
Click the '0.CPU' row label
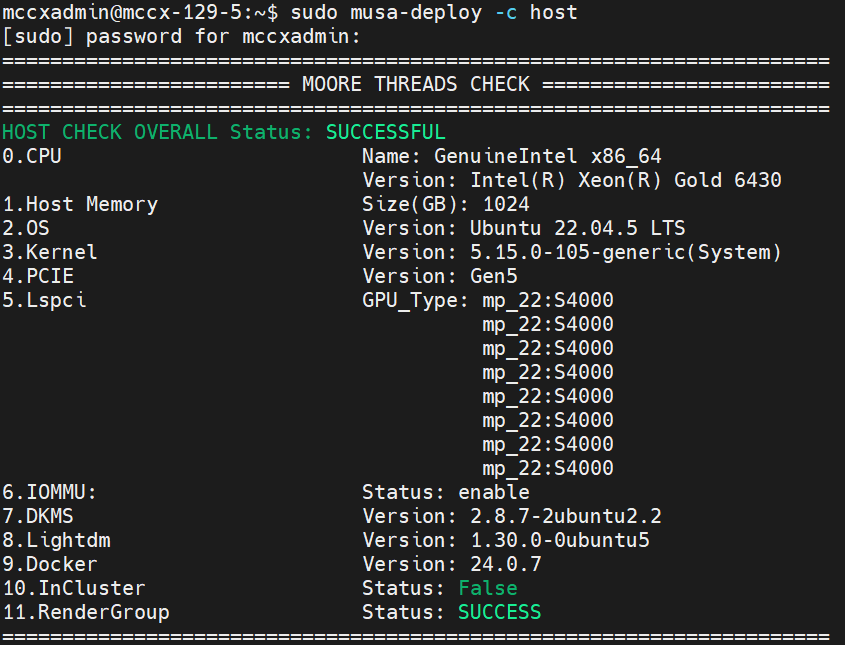pos(32,156)
